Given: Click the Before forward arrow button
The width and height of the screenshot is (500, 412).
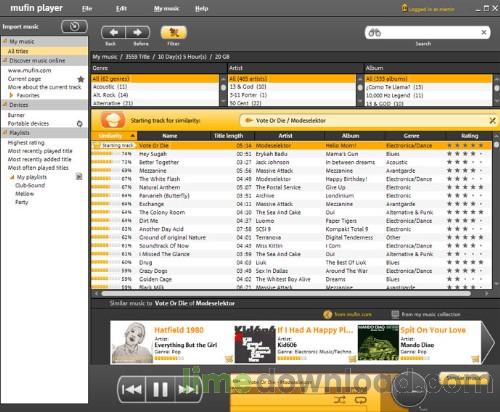Looking at the screenshot, I should (x=138, y=33).
